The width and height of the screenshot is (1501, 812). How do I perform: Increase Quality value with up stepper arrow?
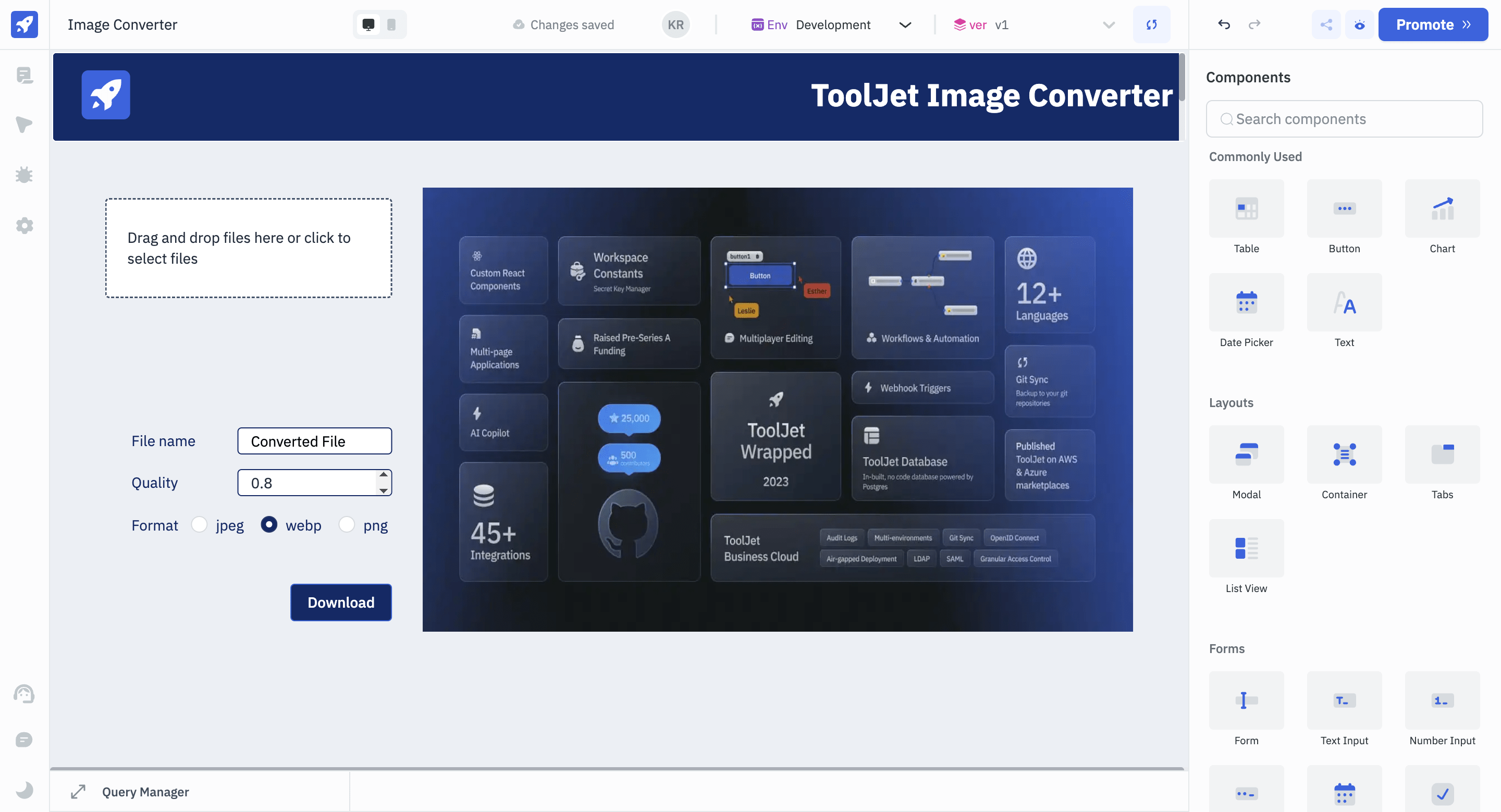point(384,475)
